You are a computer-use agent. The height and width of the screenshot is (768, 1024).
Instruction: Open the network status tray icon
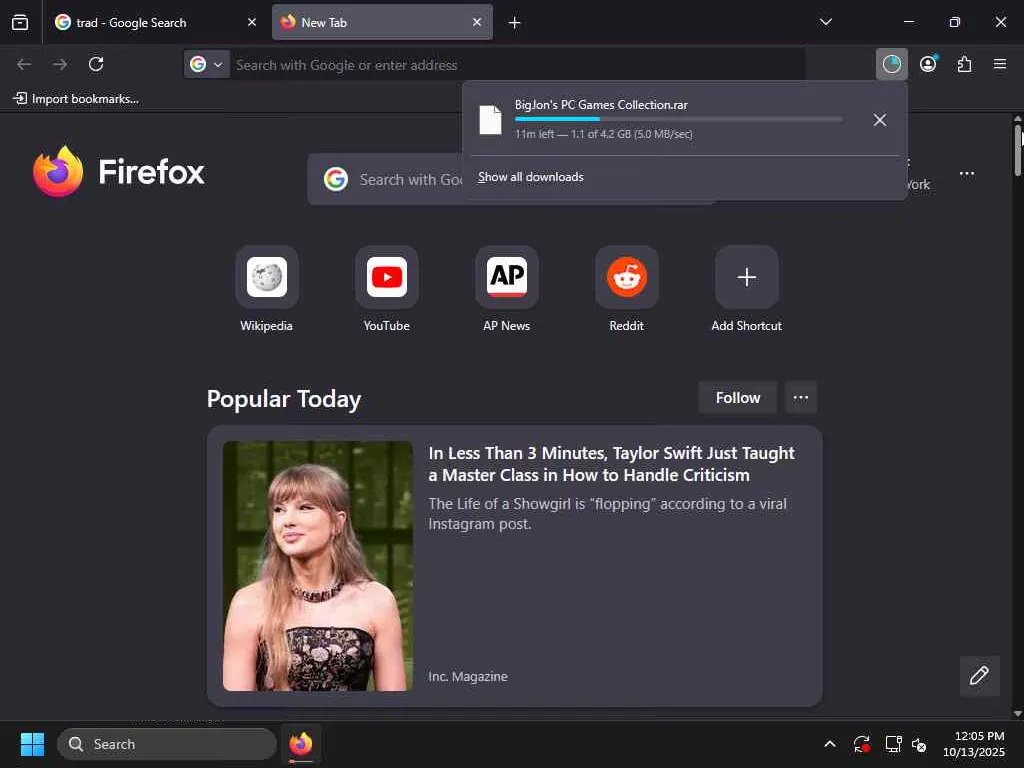[x=893, y=744]
